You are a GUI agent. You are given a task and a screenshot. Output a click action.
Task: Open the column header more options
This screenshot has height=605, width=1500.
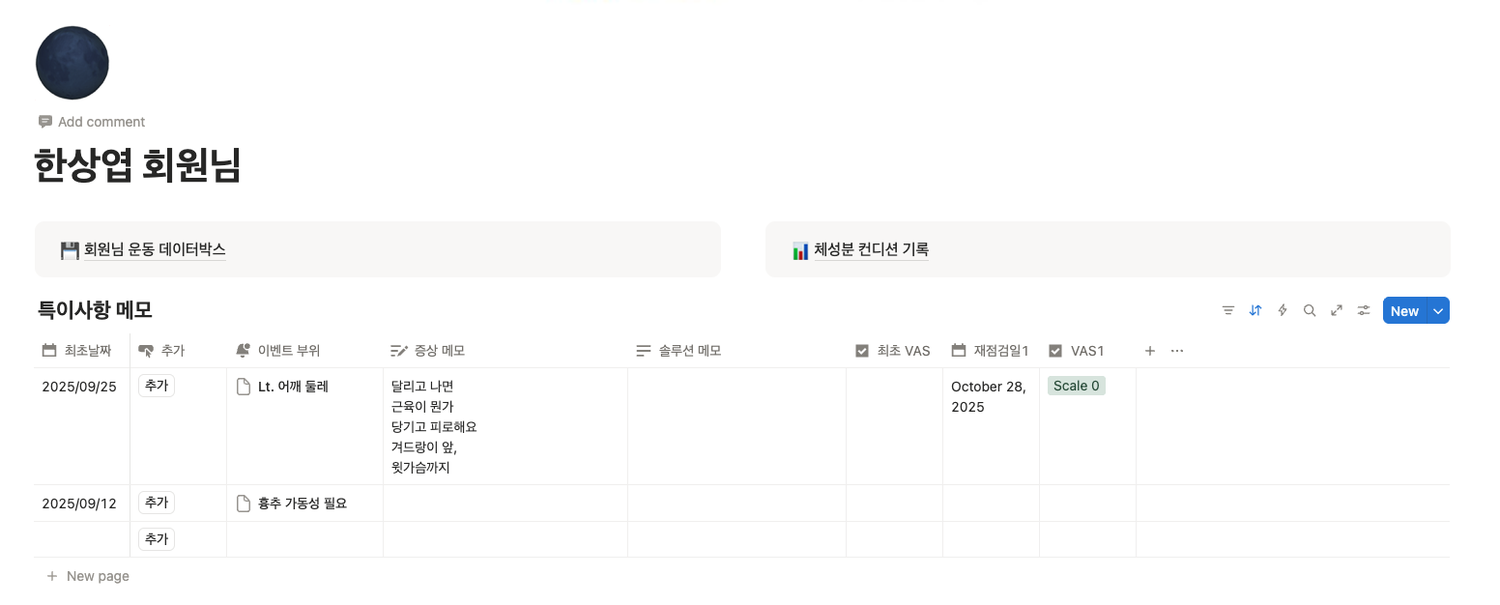(x=1177, y=351)
